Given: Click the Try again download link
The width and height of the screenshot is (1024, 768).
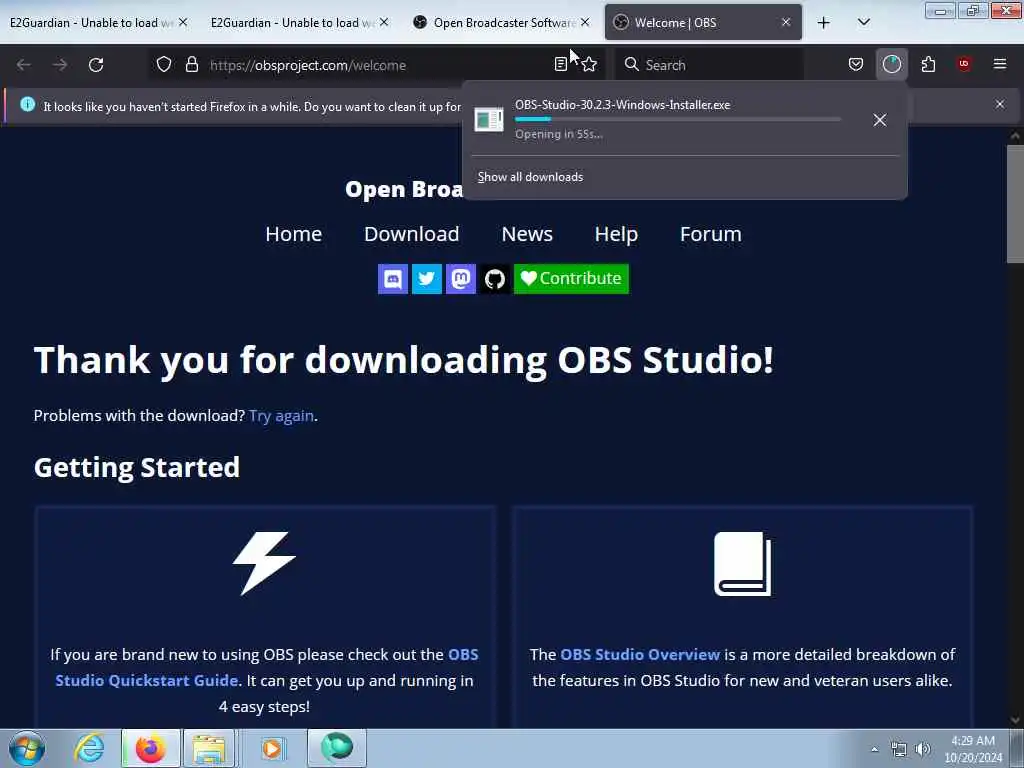Looking at the screenshot, I should 281,416.
